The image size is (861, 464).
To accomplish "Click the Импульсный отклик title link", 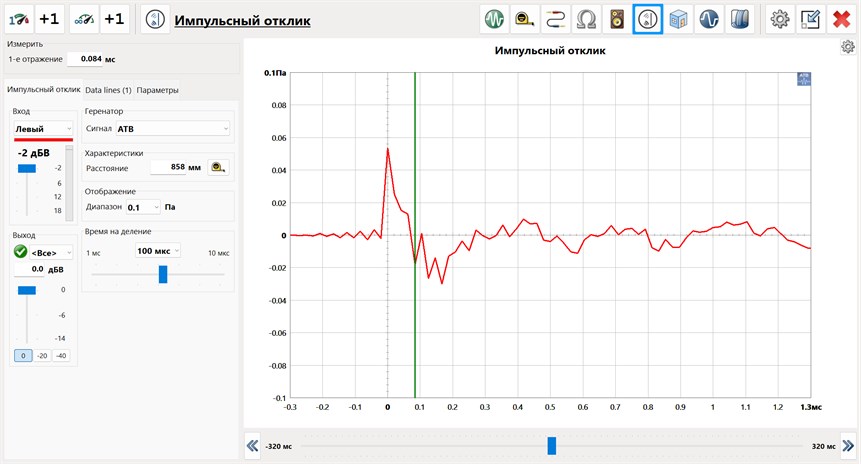I will [242, 20].
